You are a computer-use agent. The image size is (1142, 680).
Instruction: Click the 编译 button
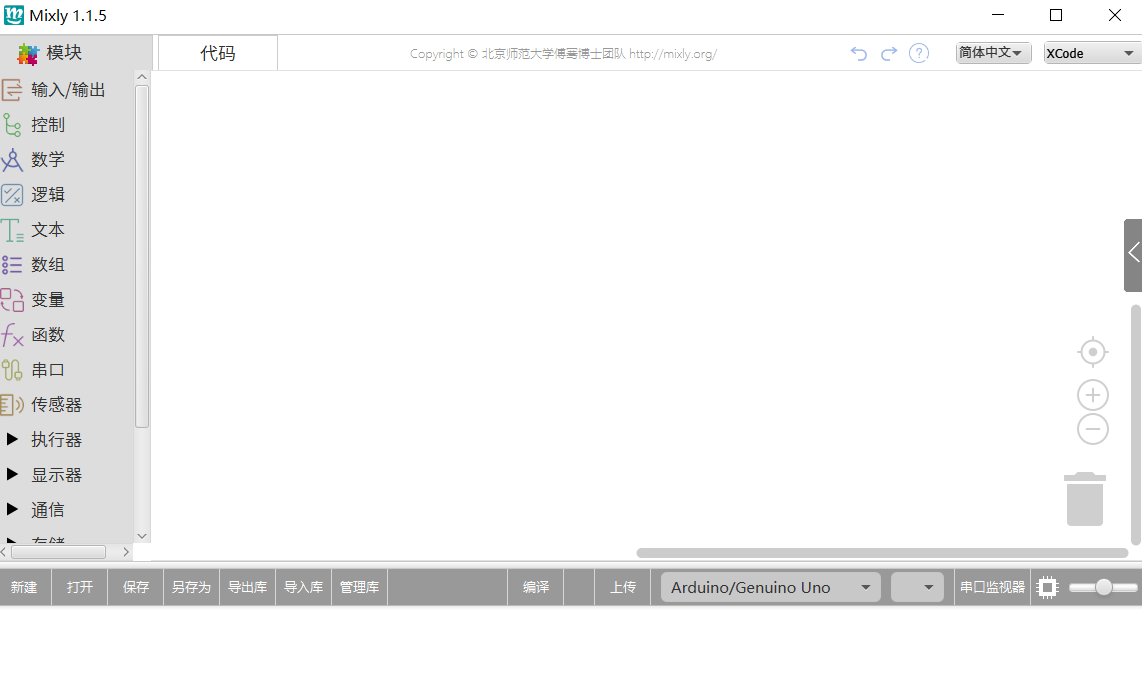(536, 588)
